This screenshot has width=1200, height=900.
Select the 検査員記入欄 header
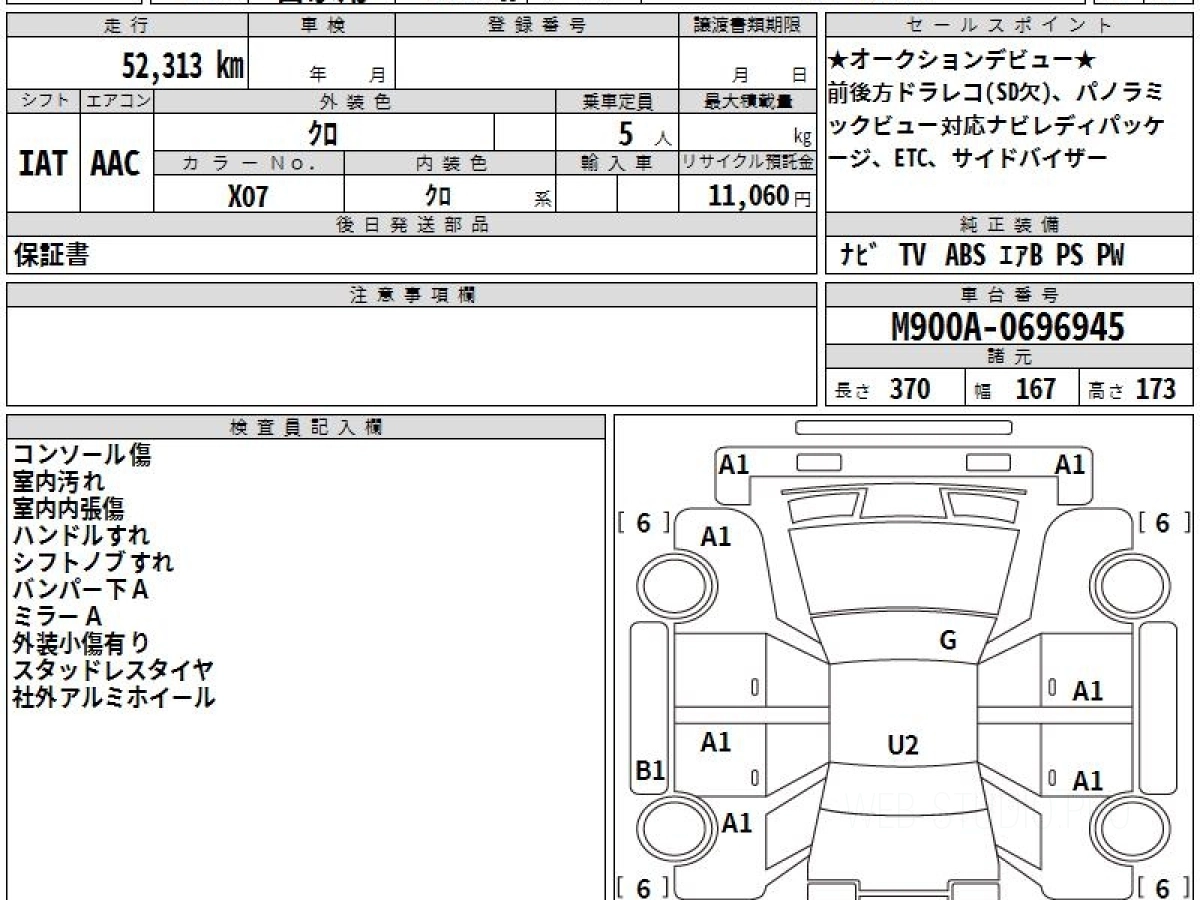click(306, 427)
